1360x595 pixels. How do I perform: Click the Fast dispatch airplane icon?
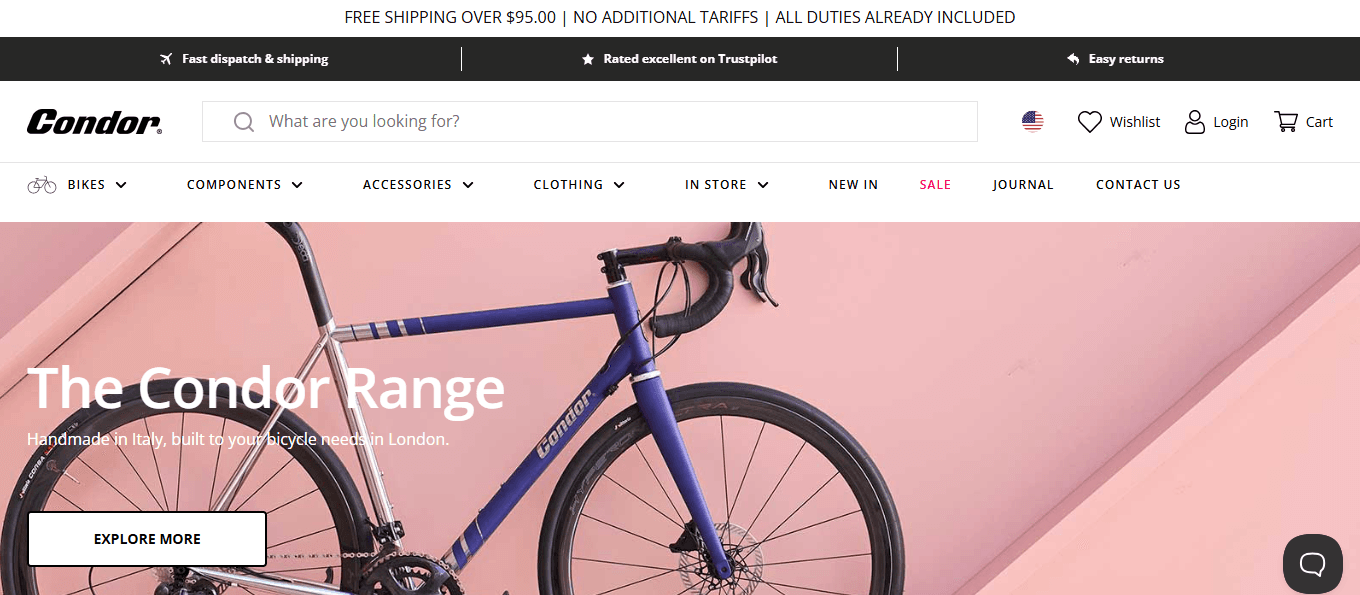pyautogui.click(x=166, y=59)
